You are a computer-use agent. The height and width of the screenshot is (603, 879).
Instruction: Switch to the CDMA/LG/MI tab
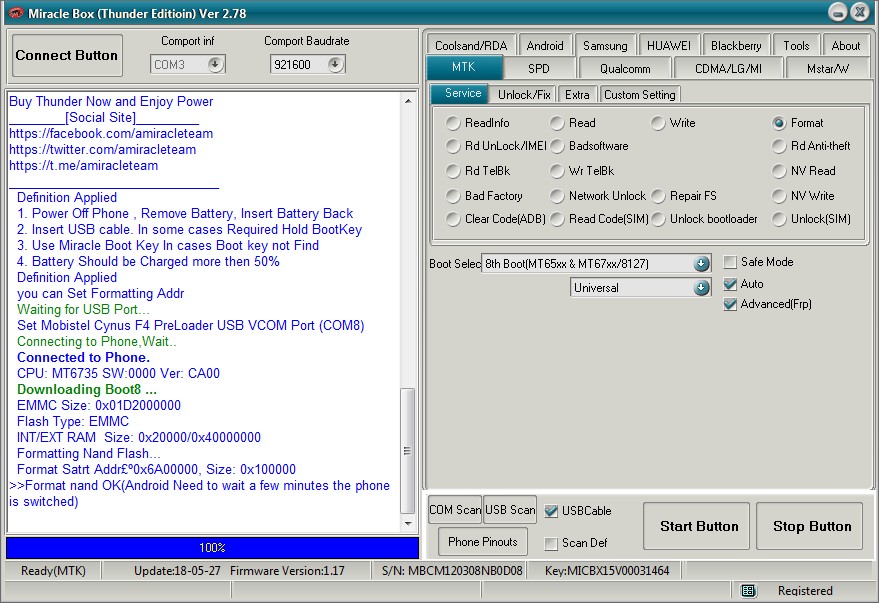pos(728,69)
